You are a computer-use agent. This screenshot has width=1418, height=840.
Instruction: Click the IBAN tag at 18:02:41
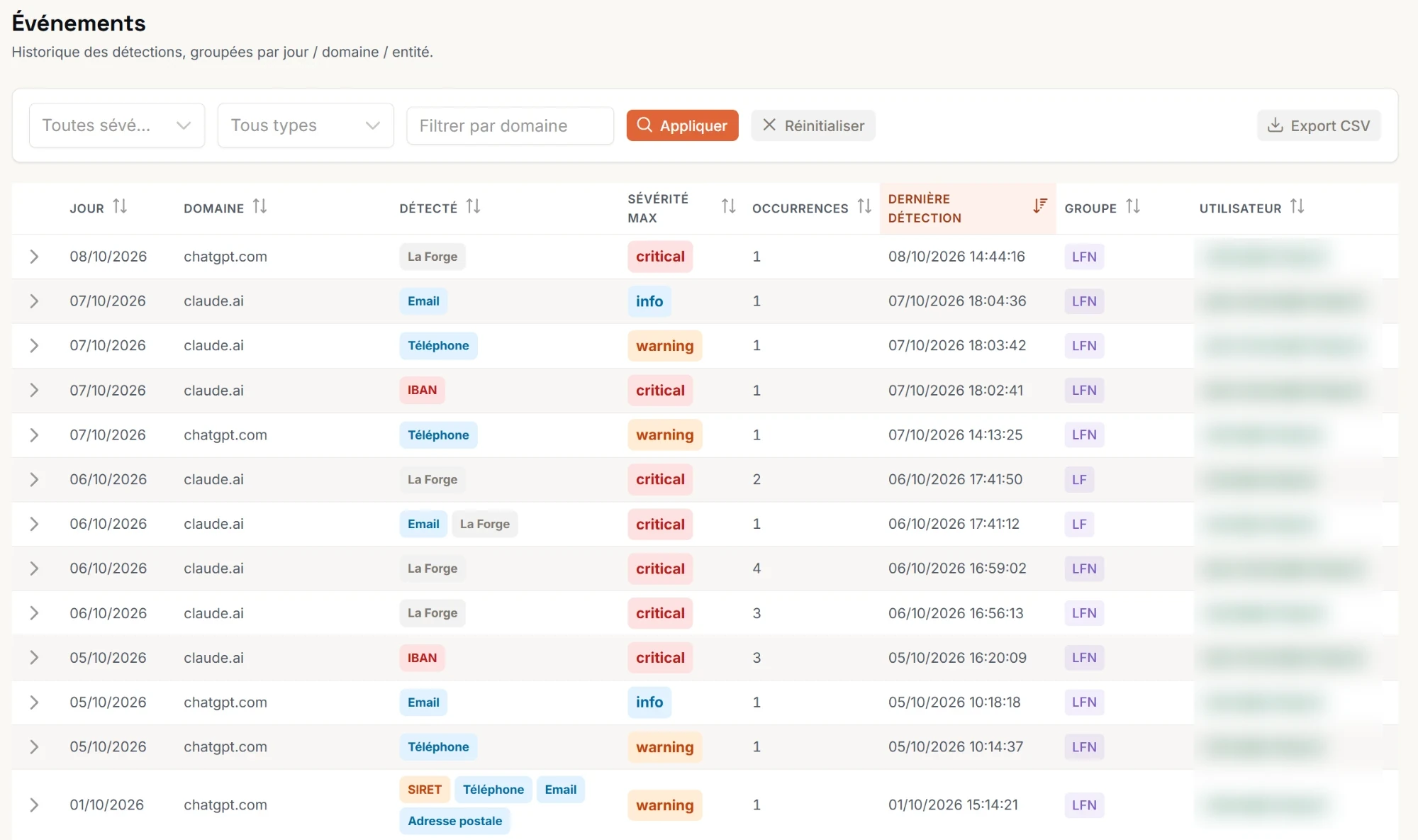[422, 391]
